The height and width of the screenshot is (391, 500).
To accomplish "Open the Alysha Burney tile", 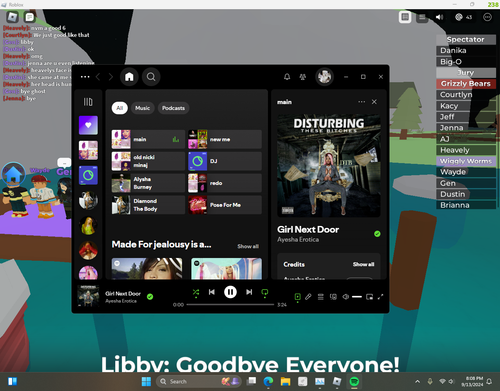I will 148,183.
